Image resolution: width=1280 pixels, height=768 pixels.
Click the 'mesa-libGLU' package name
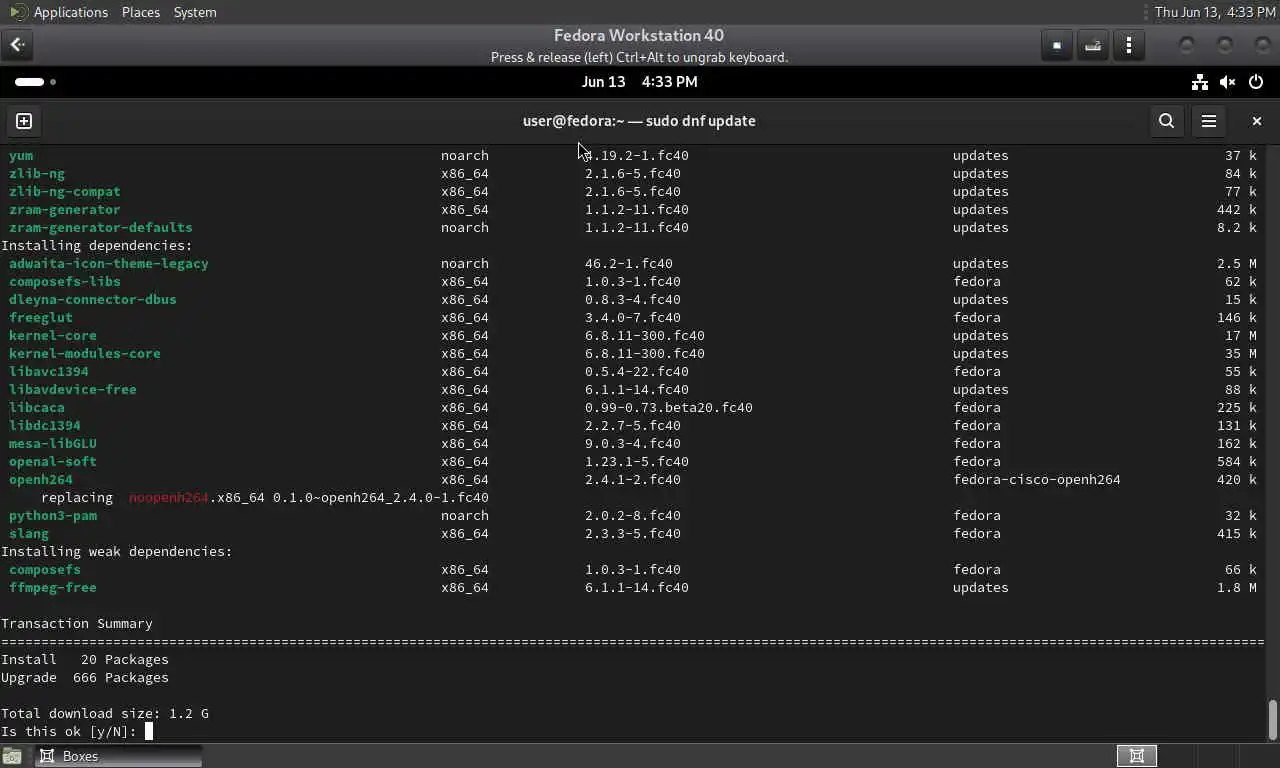(x=53, y=443)
